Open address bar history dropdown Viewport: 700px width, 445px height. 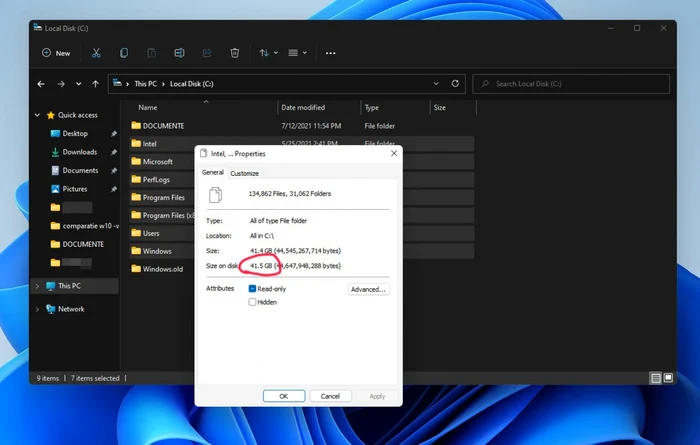click(x=436, y=84)
